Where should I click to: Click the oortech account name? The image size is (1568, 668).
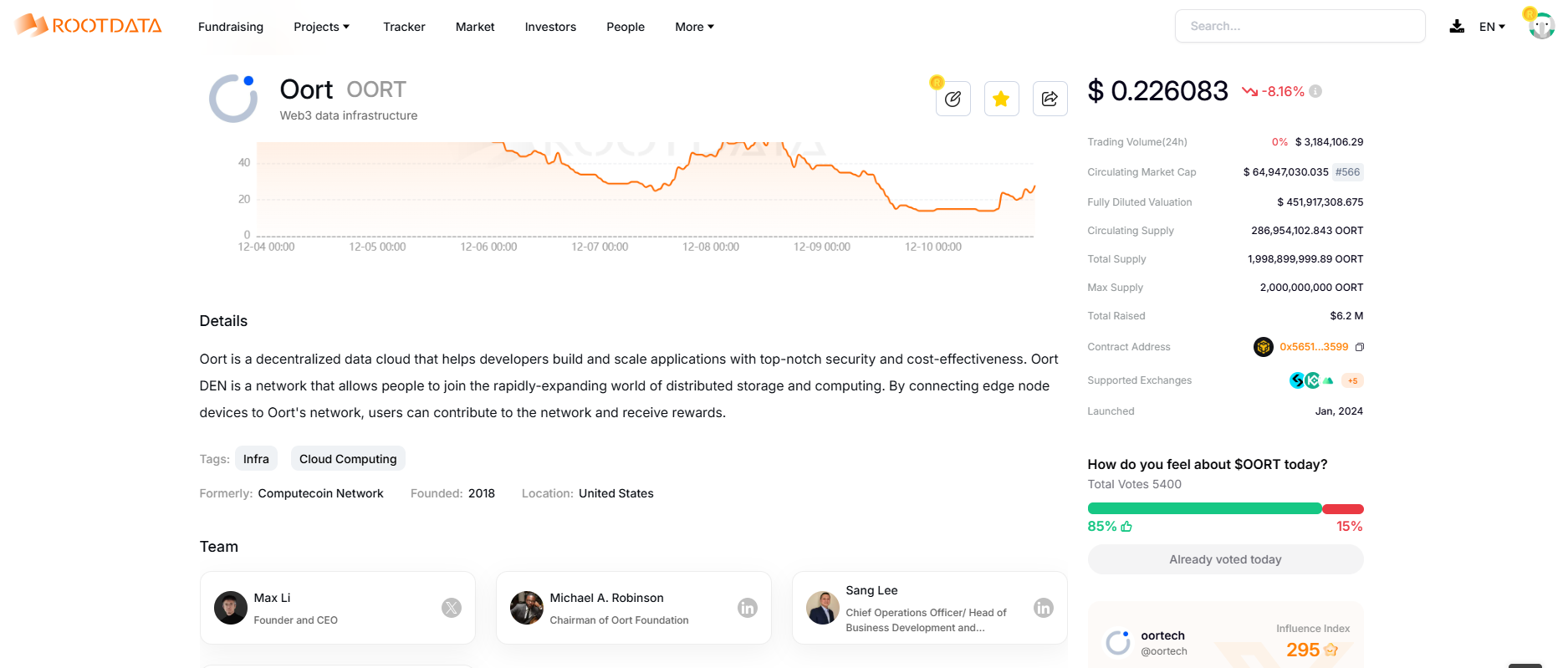(x=1162, y=635)
